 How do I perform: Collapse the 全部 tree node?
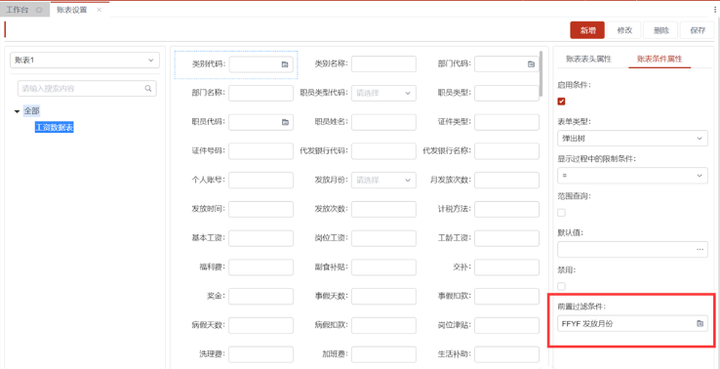pyautogui.click(x=17, y=111)
